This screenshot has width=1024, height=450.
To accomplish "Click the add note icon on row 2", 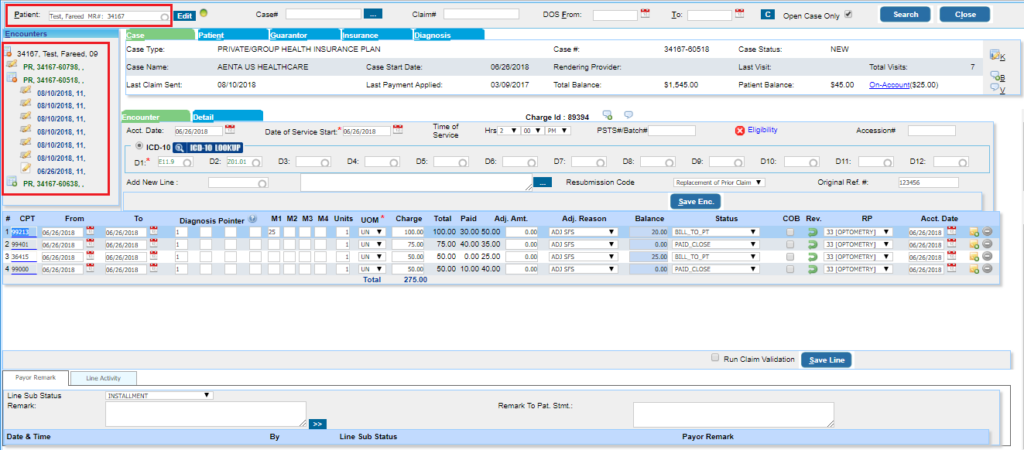I will coord(974,244).
